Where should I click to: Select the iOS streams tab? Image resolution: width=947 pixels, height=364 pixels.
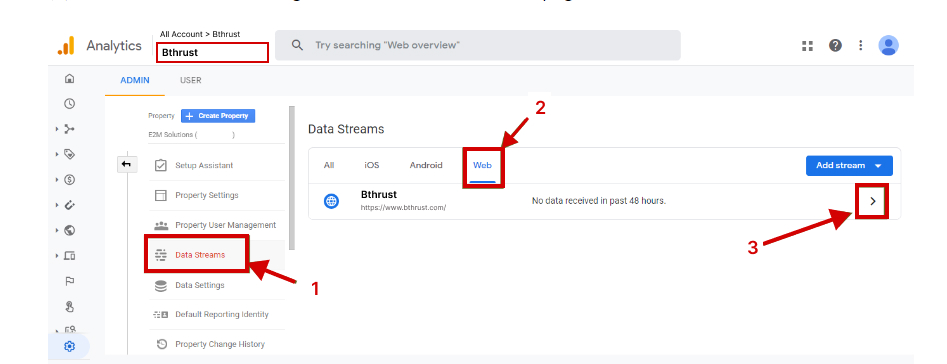372,165
